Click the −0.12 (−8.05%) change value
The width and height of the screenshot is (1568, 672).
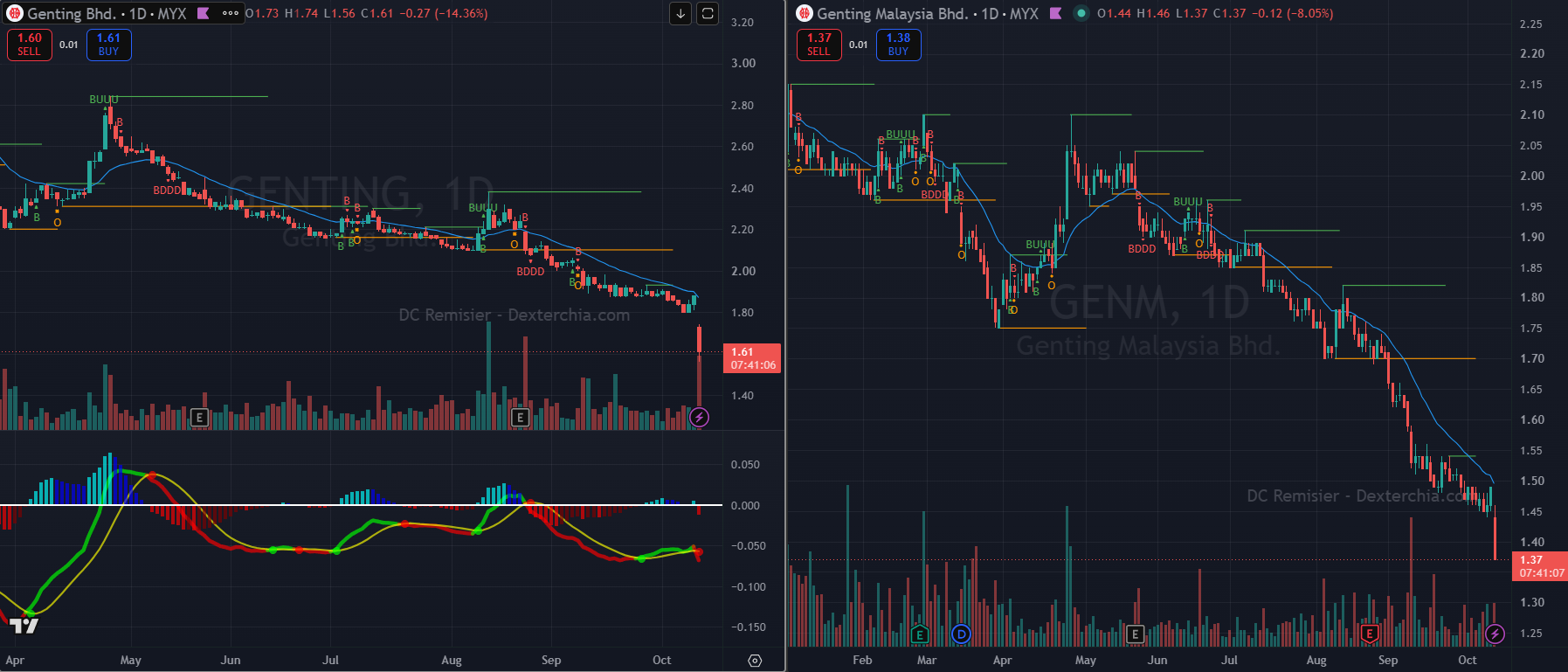[1293, 13]
